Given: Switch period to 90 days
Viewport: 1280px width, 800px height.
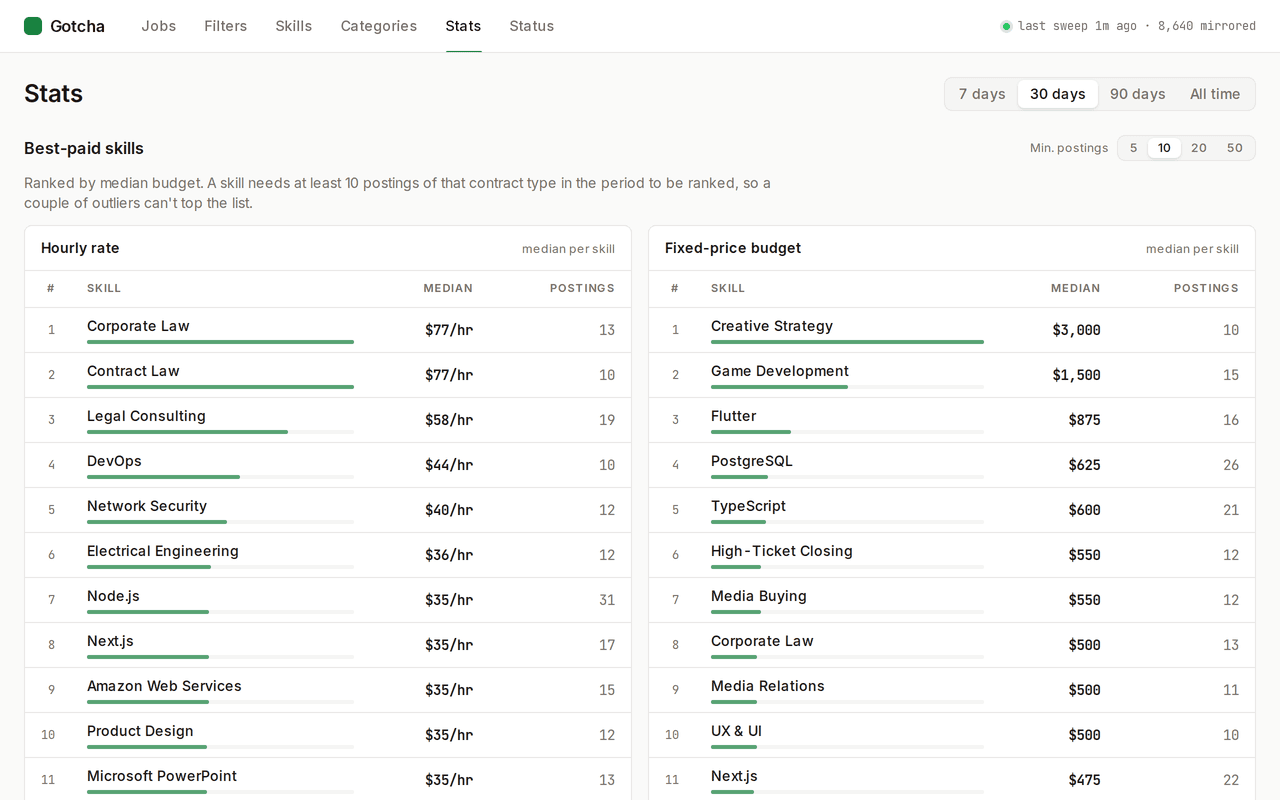Looking at the screenshot, I should tap(1138, 94).
